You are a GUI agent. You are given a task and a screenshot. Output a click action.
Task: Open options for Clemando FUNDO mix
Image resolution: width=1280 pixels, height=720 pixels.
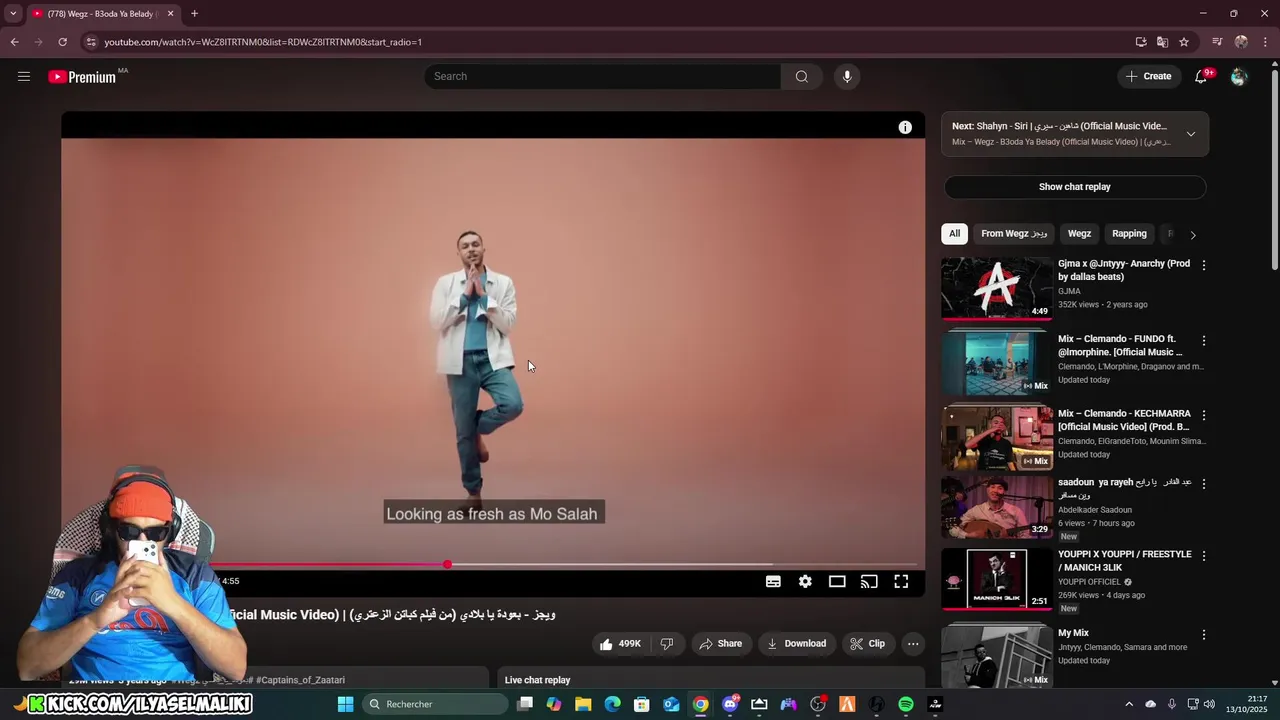(x=1204, y=340)
